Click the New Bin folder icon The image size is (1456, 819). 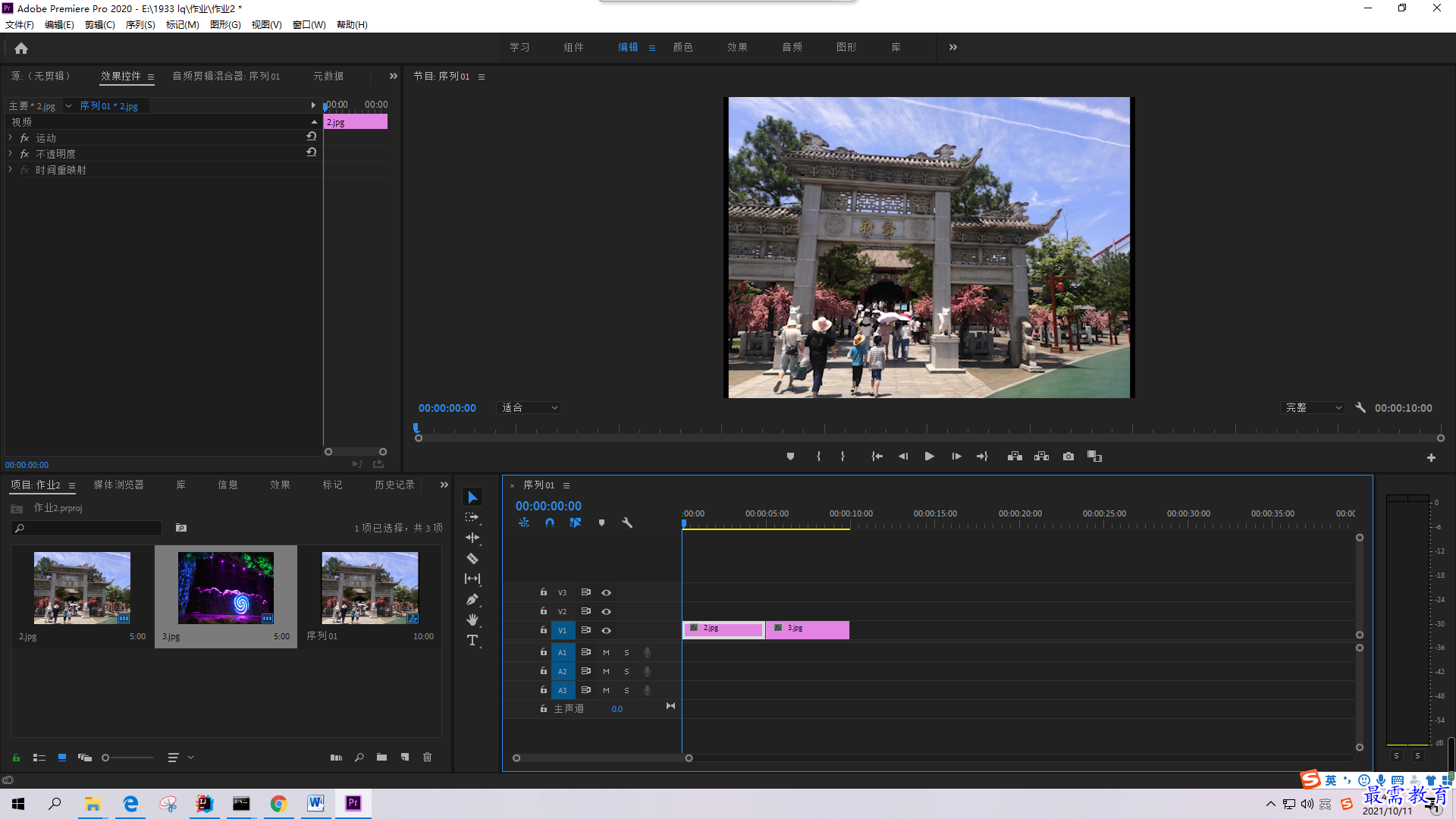point(381,758)
